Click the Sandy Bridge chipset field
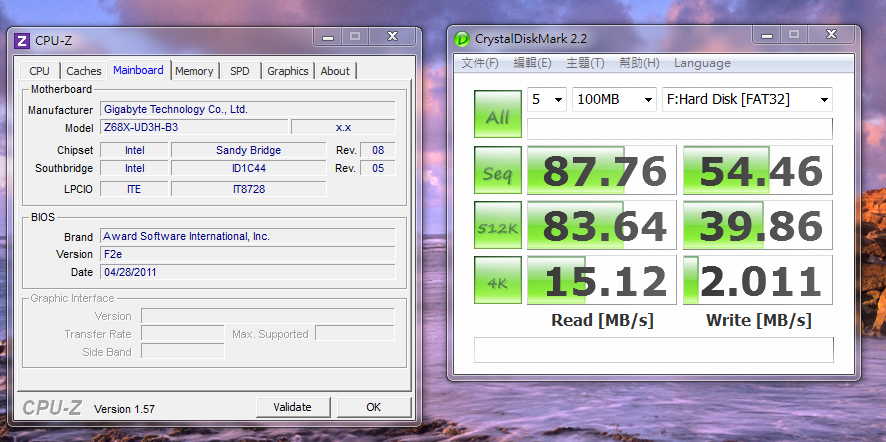The image size is (886, 442). (x=249, y=150)
